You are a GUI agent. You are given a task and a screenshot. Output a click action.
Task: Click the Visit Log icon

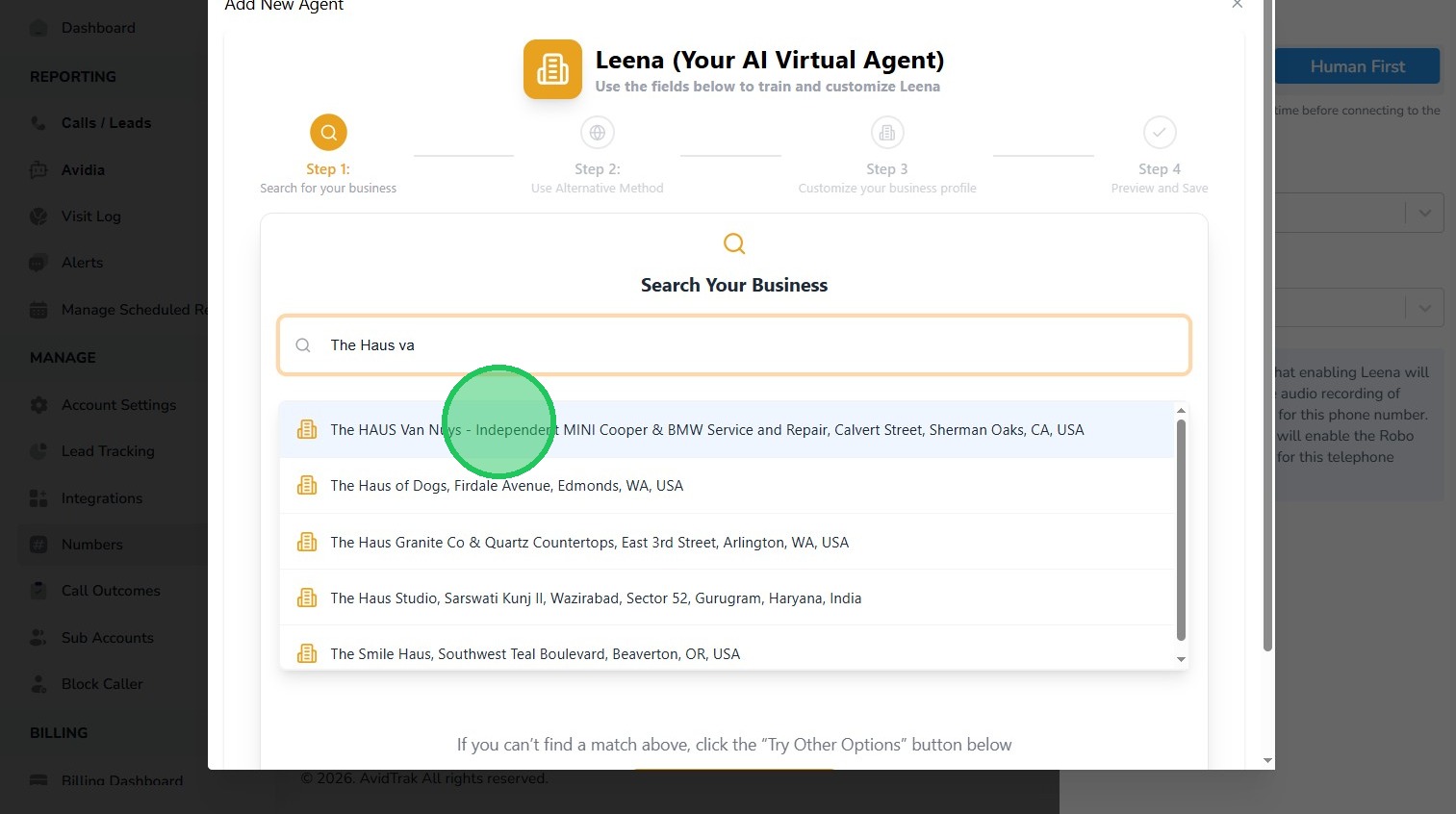coord(38,216)
